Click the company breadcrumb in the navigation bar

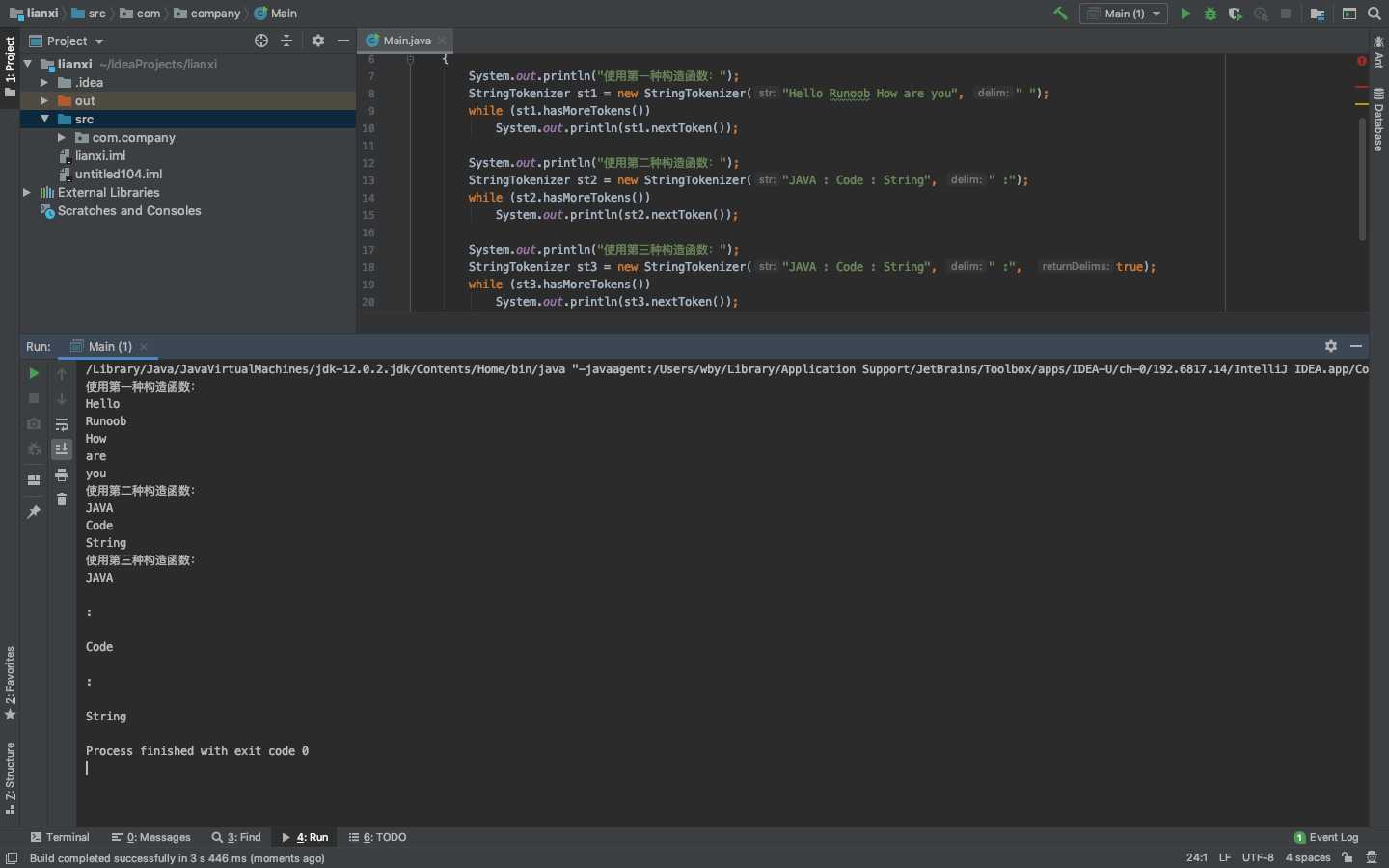point(207,14)
